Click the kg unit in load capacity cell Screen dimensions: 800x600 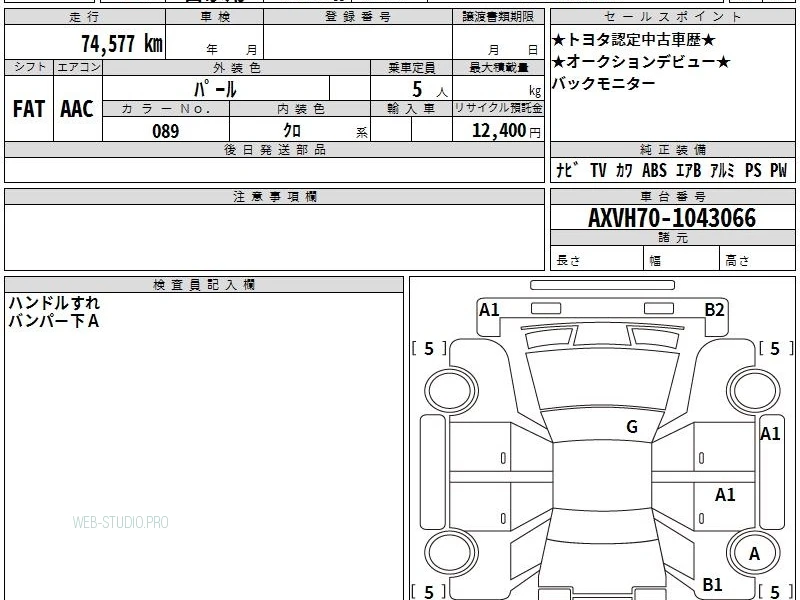535,91
